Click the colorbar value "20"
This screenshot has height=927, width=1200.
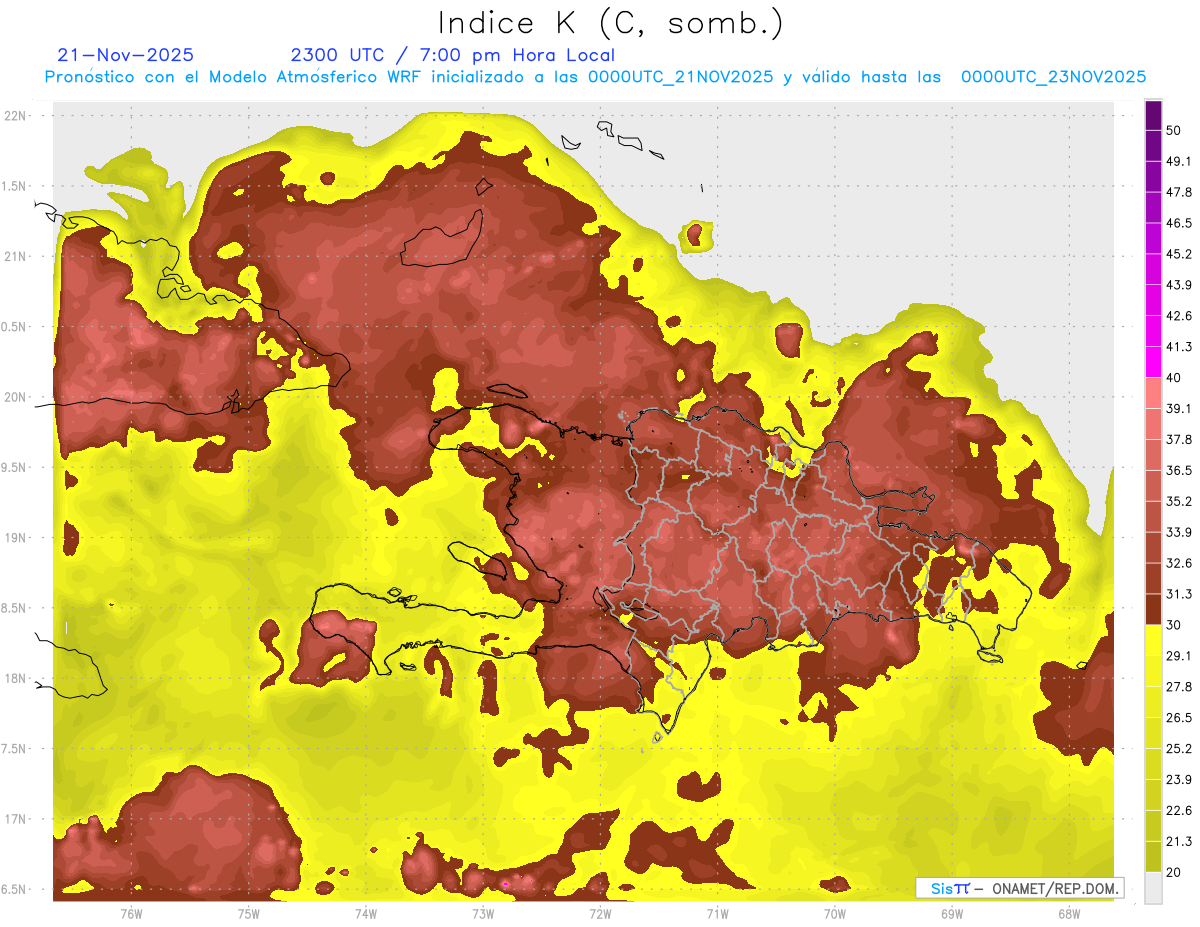(1174, 872)
